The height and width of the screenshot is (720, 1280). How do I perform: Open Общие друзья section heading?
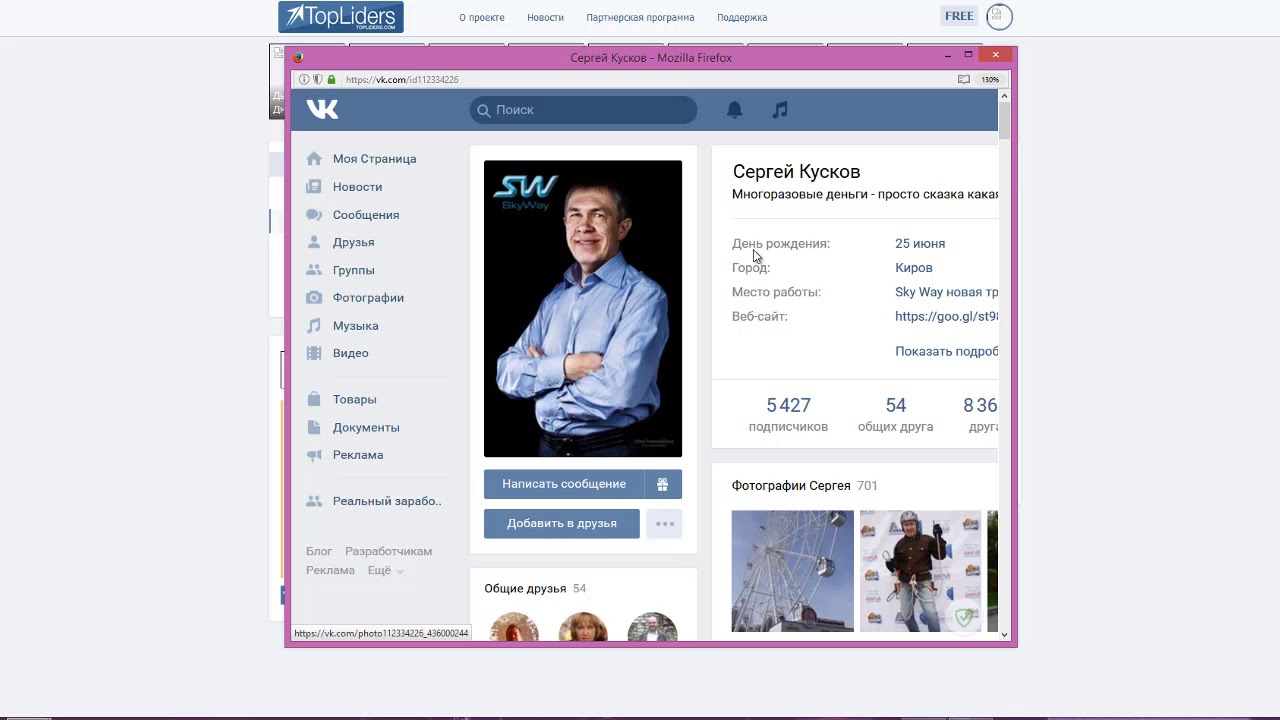pos(525,589)
